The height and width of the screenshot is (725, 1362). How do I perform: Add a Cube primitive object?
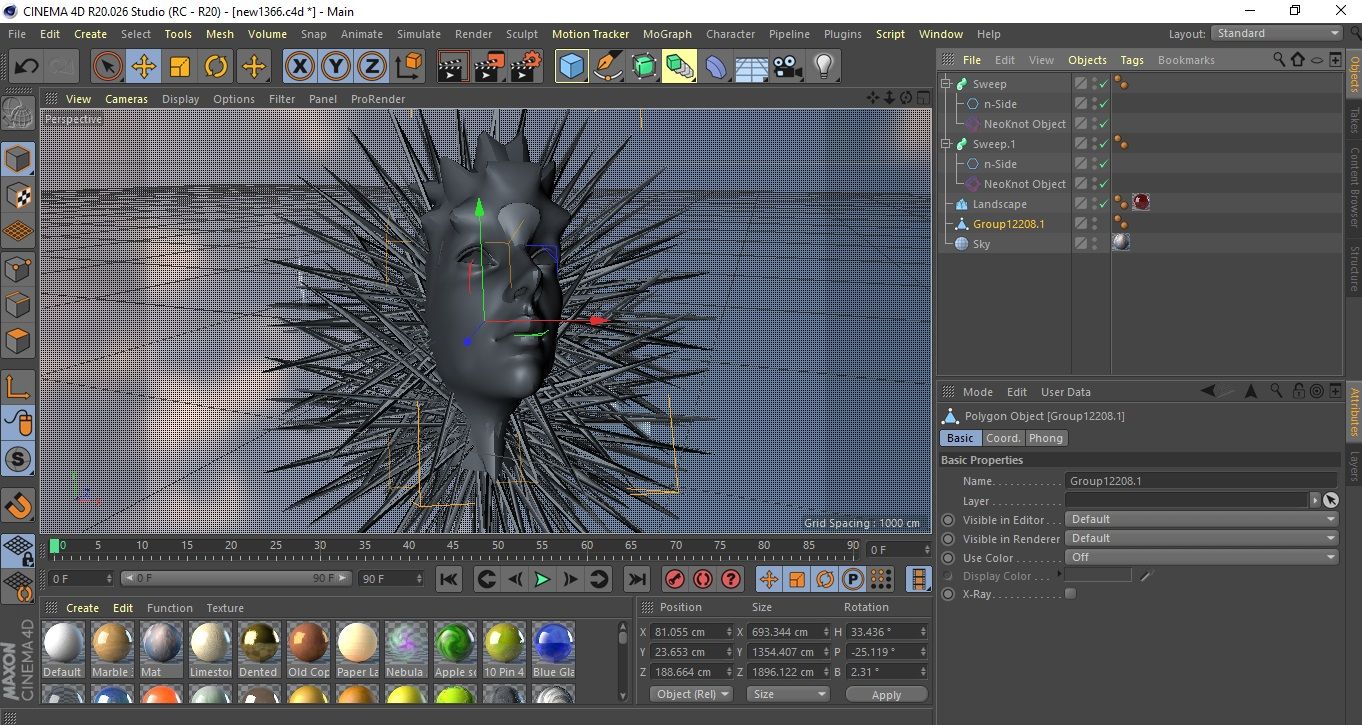pyautogui.click(x=572, y=67)
